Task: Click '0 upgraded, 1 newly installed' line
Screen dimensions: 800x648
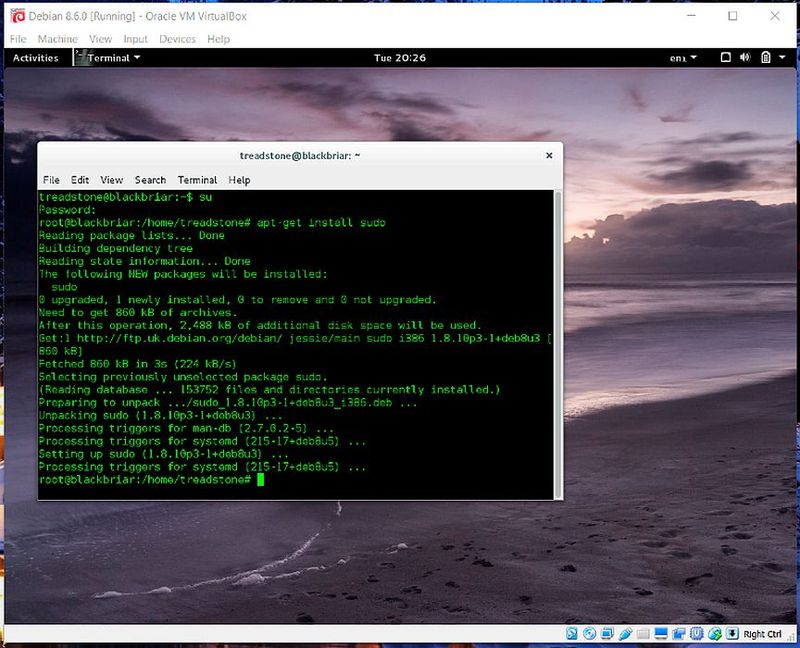Action: pos(238,300)
